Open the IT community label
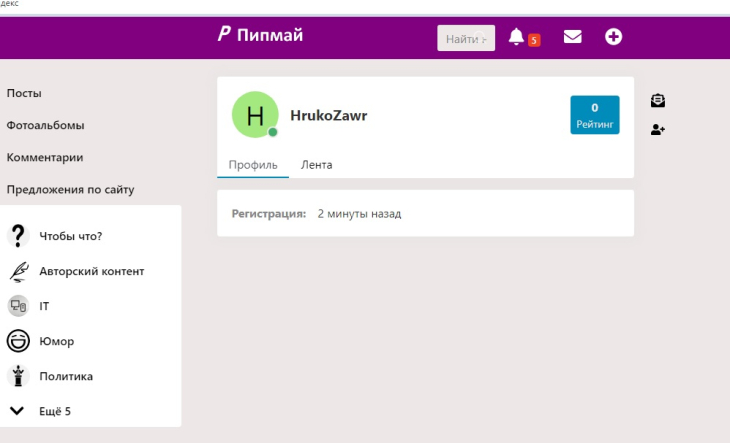This screenshot has width=730, height=443. point(44,306)
